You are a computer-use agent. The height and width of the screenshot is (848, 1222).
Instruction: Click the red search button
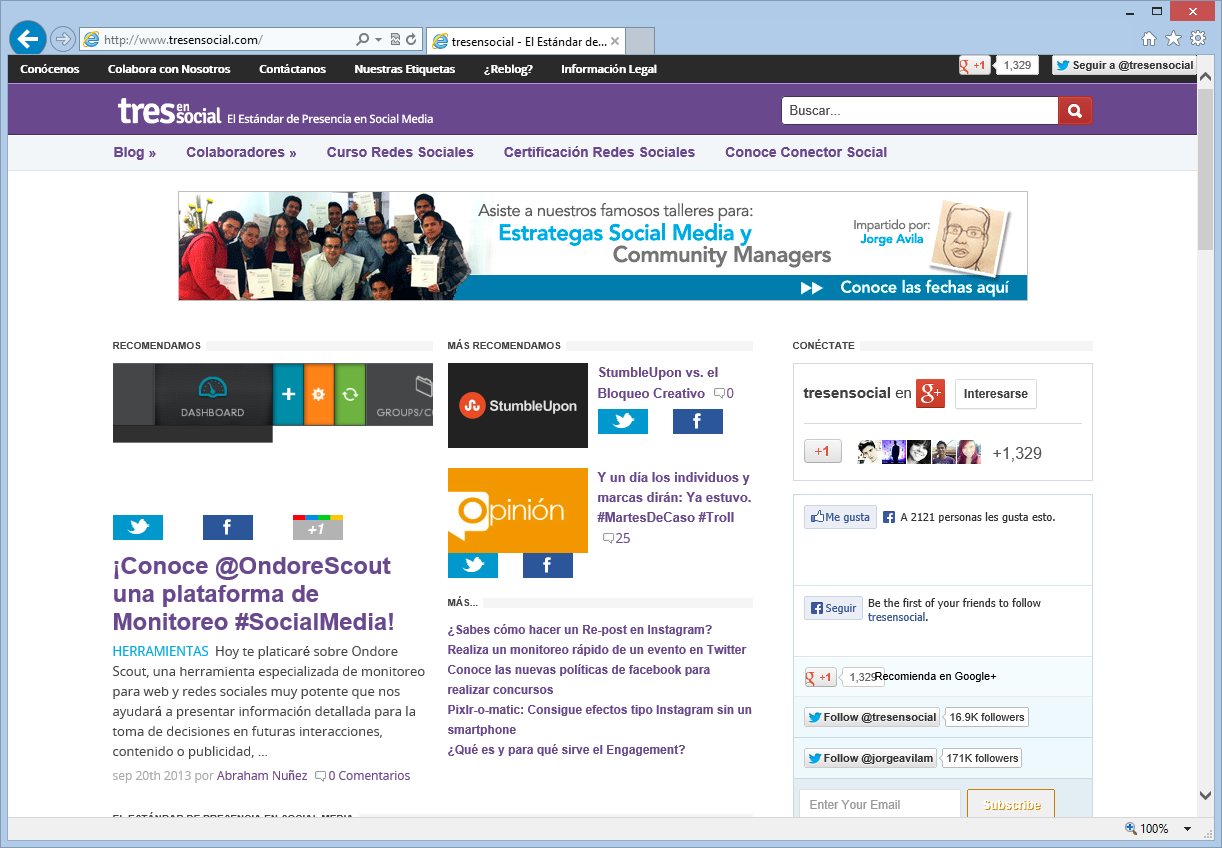click(x=1075, y=111)
